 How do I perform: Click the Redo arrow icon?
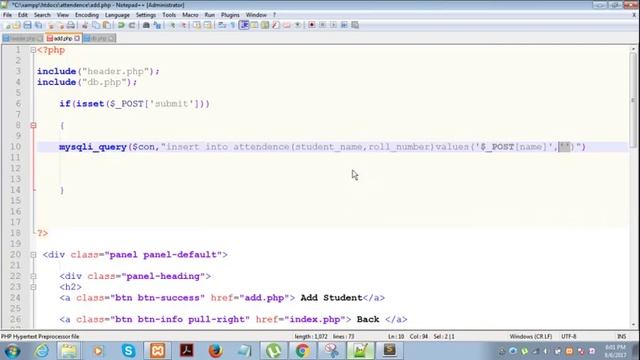pyautogui.click(x=132, y=25)
